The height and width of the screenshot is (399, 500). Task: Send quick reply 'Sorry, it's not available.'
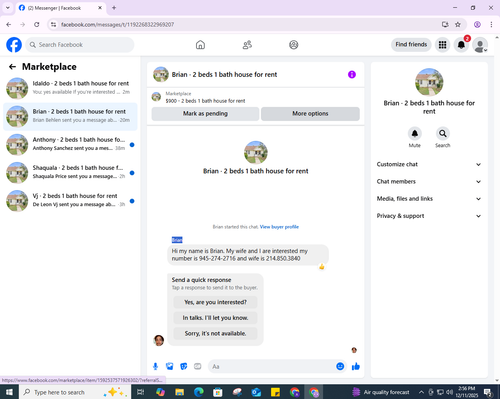pyautogui.click(x=215, y=333)
